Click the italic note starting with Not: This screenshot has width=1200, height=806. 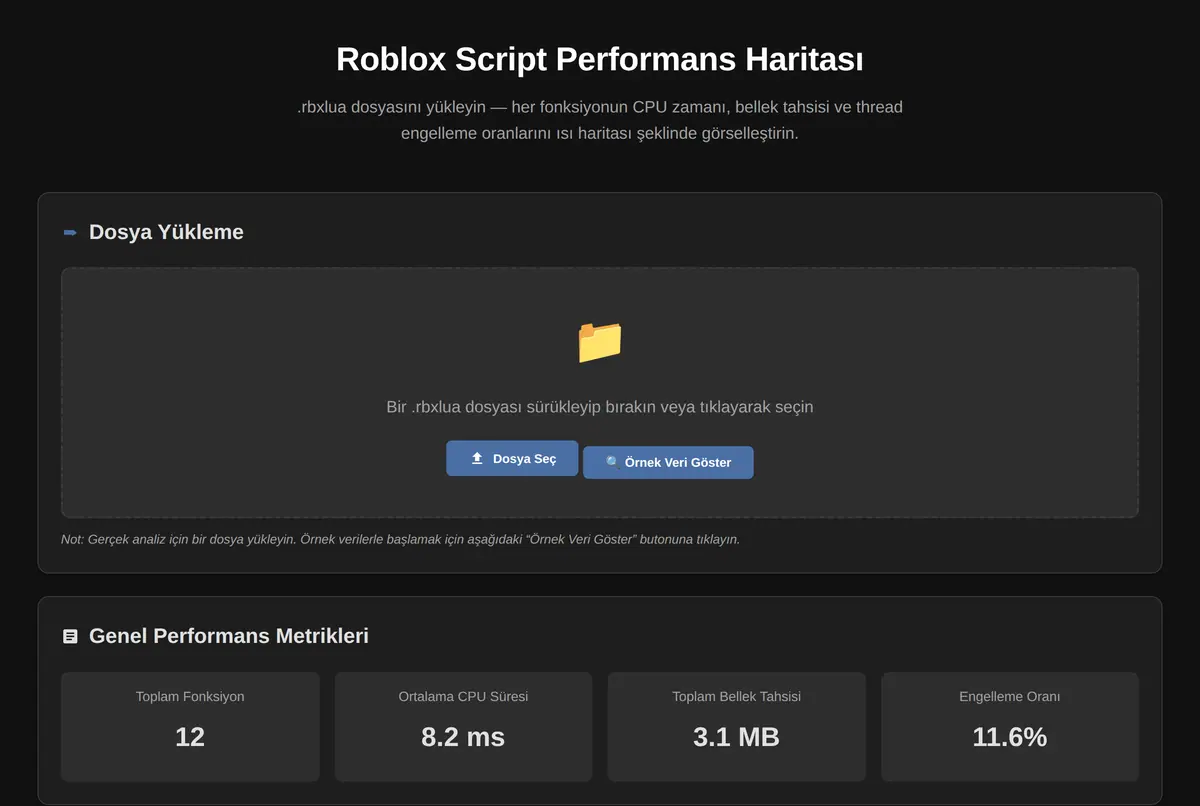point(400,539)
